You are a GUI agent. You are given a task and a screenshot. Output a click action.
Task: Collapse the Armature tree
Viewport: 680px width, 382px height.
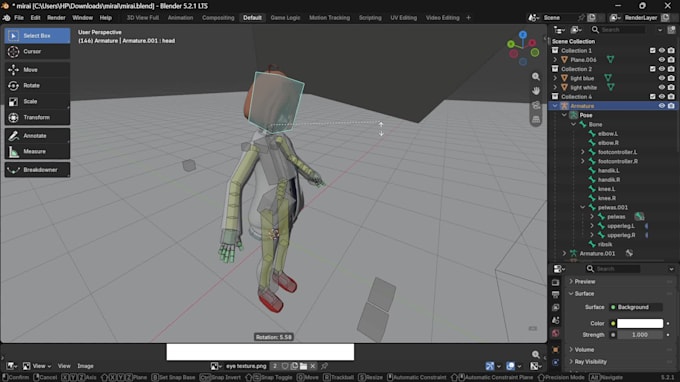click(555, 106)
